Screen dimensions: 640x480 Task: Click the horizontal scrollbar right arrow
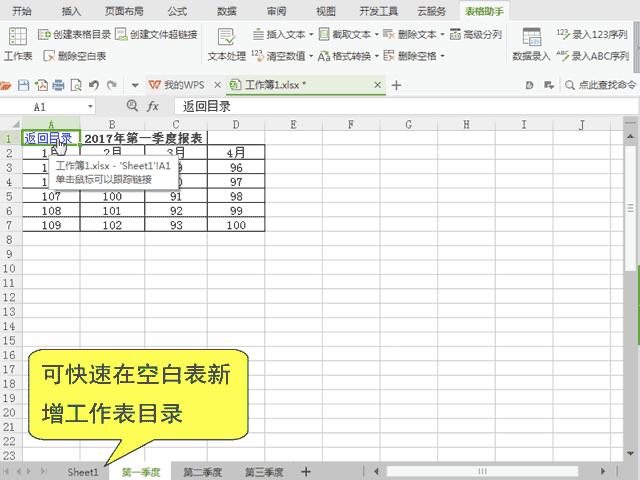(x=603, y=471)
